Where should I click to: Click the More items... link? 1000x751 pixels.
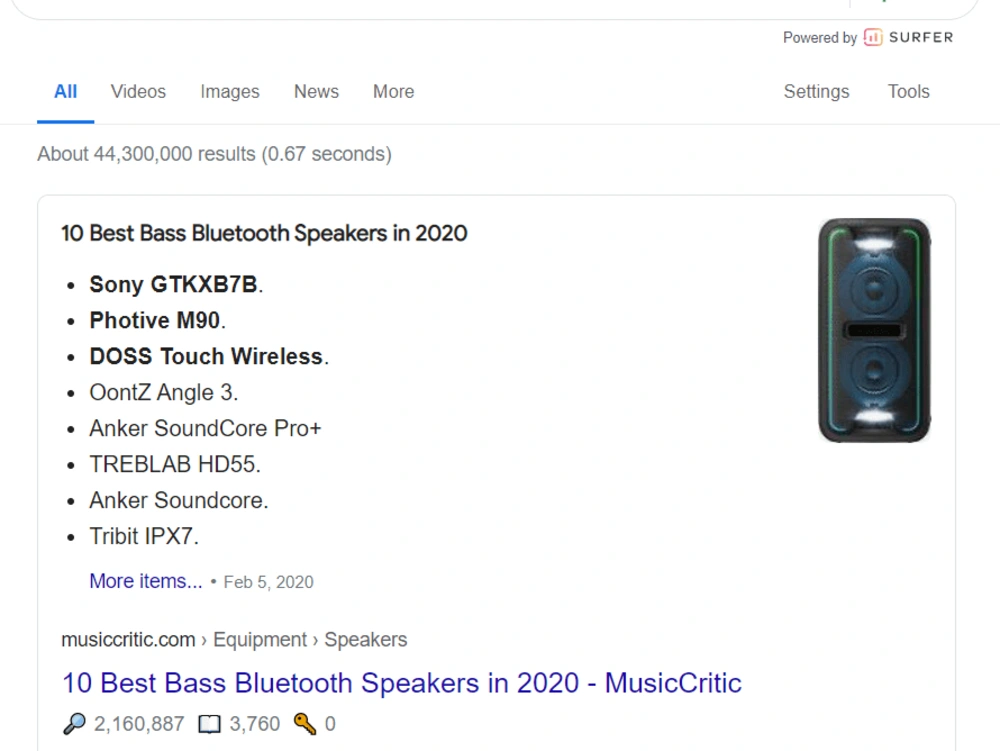(x=145, y=581)
